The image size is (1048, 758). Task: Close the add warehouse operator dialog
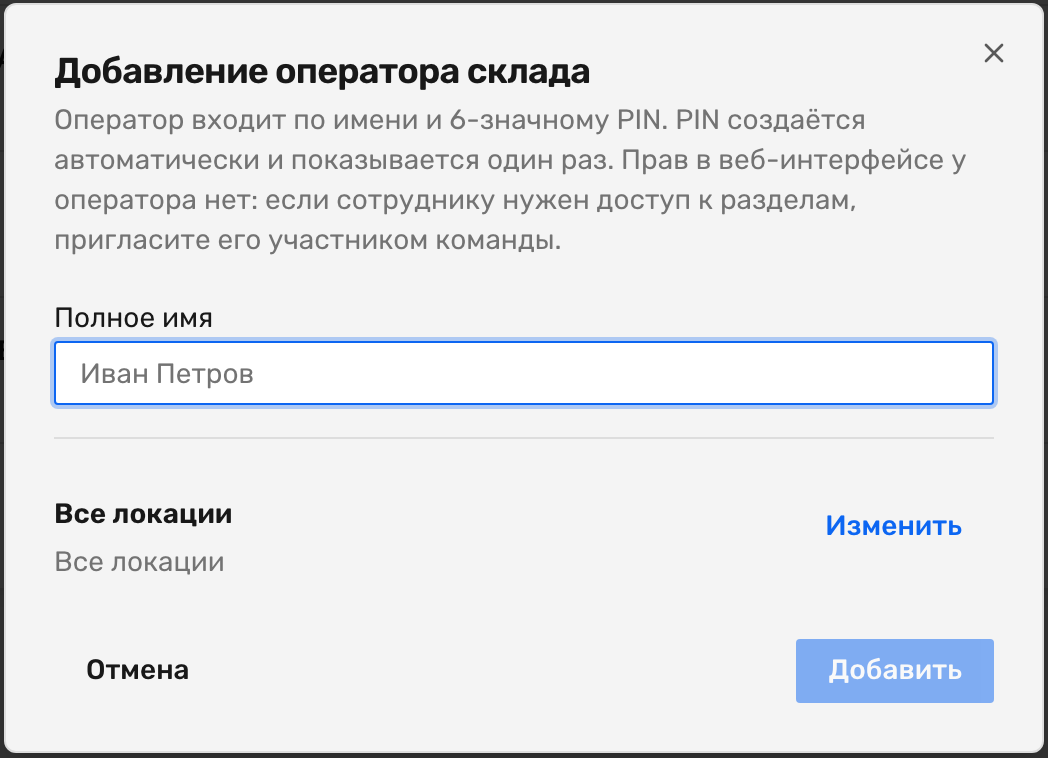click(x=994, y=53)
